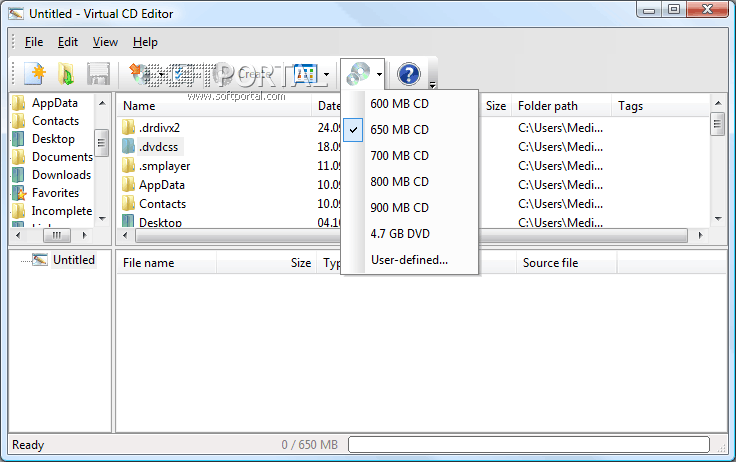Select the Untitled virtual CD node
Screen dimensions: 736x462
pos(73,260)
